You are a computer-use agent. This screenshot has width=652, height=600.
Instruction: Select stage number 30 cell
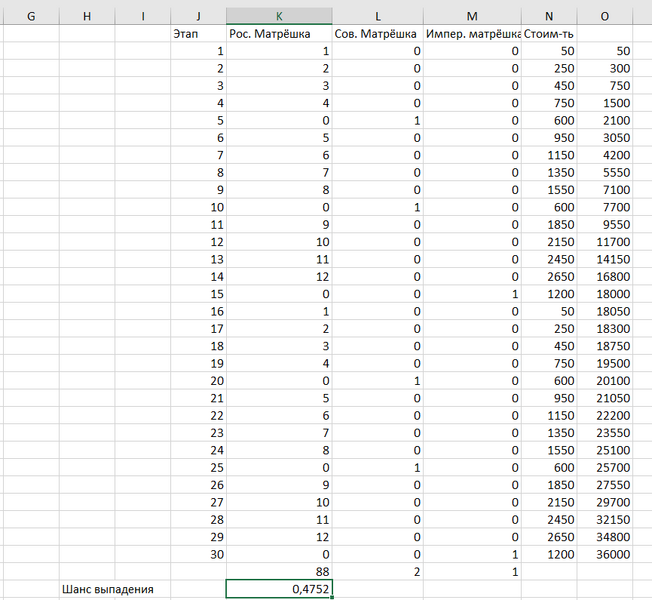(198, 554)
